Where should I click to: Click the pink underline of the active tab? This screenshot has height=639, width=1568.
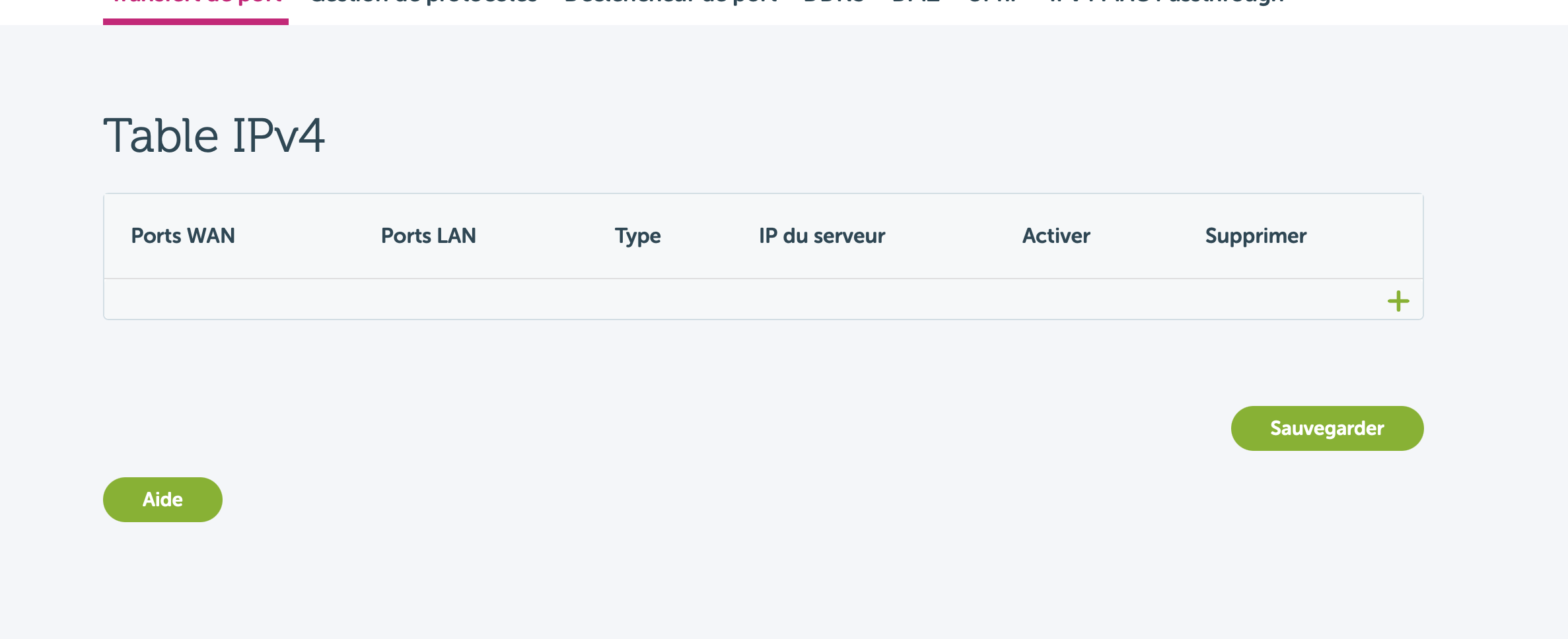click(x=196, y=22)
